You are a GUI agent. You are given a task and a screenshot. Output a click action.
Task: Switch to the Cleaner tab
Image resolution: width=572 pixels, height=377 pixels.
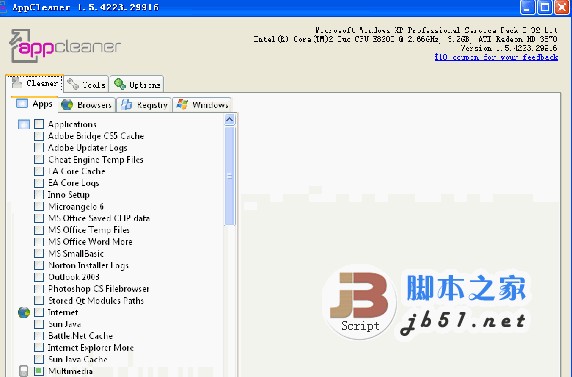point(35,83)
